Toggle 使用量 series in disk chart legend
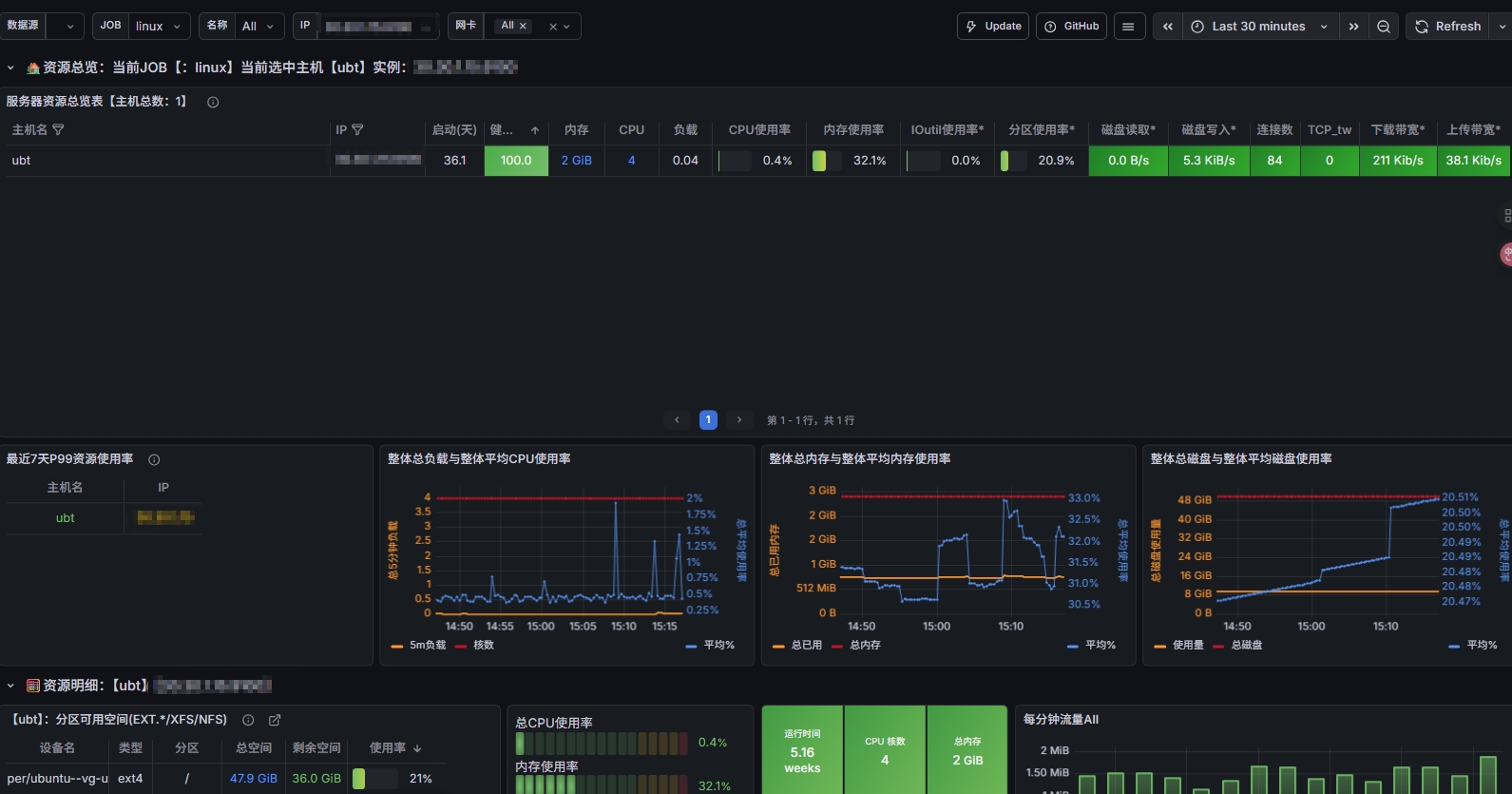The width and height of the screenshot is (1512, 794). click(1178, 645)
